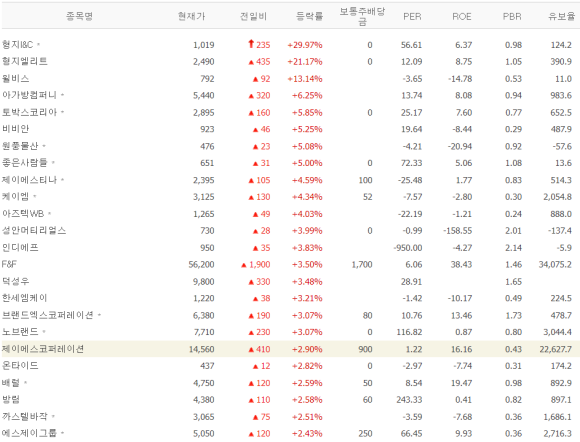Image resolution: width=580 pixels, height=442 pixels.
Task: Open the 형지엘리트 stock page
Action: tap(25, 61)
